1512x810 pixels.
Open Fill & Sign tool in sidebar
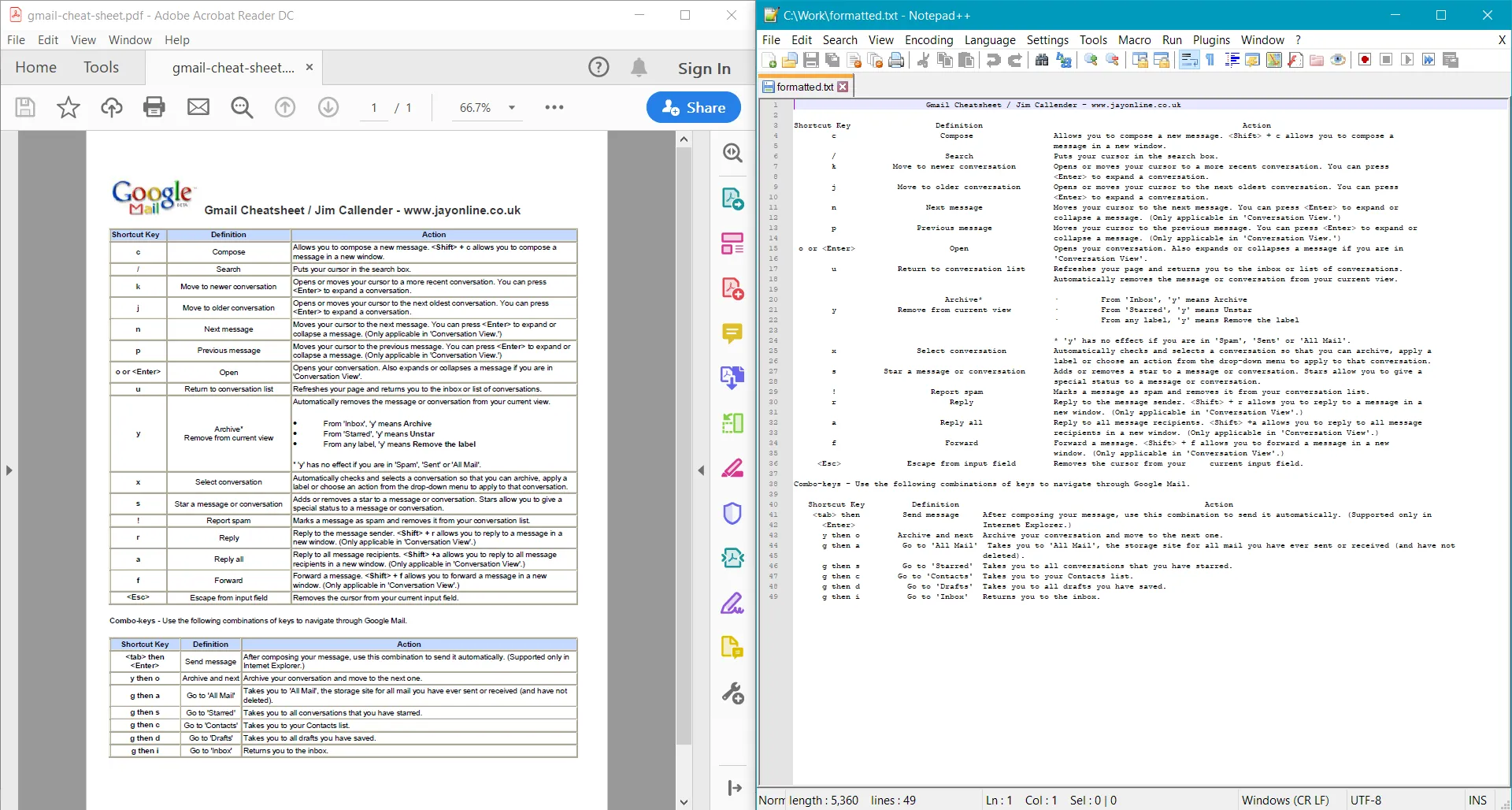(732, 604)
